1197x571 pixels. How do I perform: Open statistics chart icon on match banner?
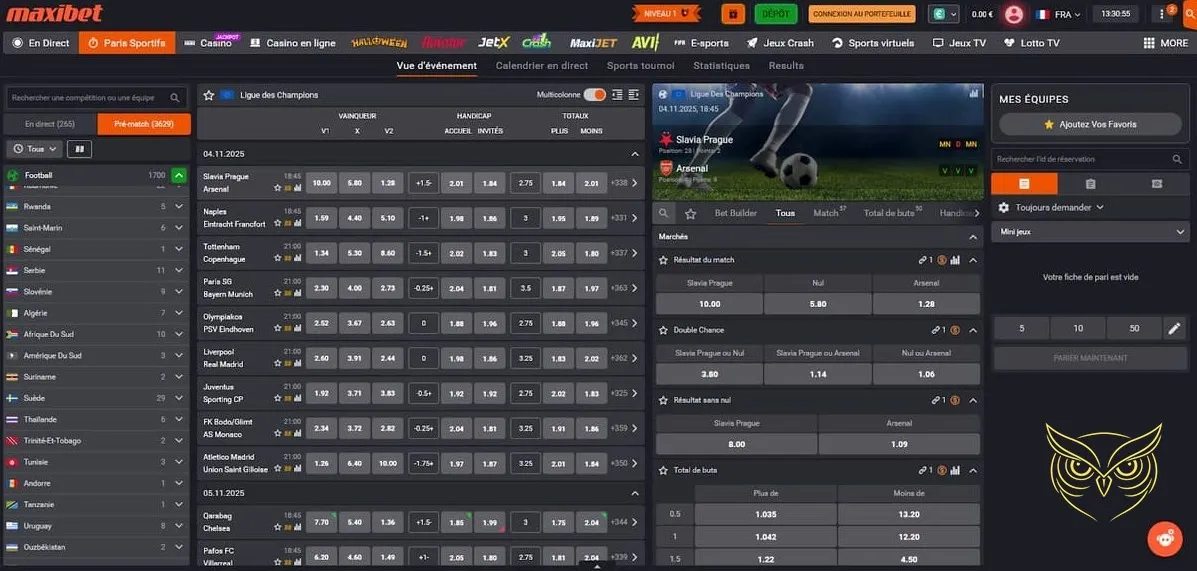pos(974,94)
